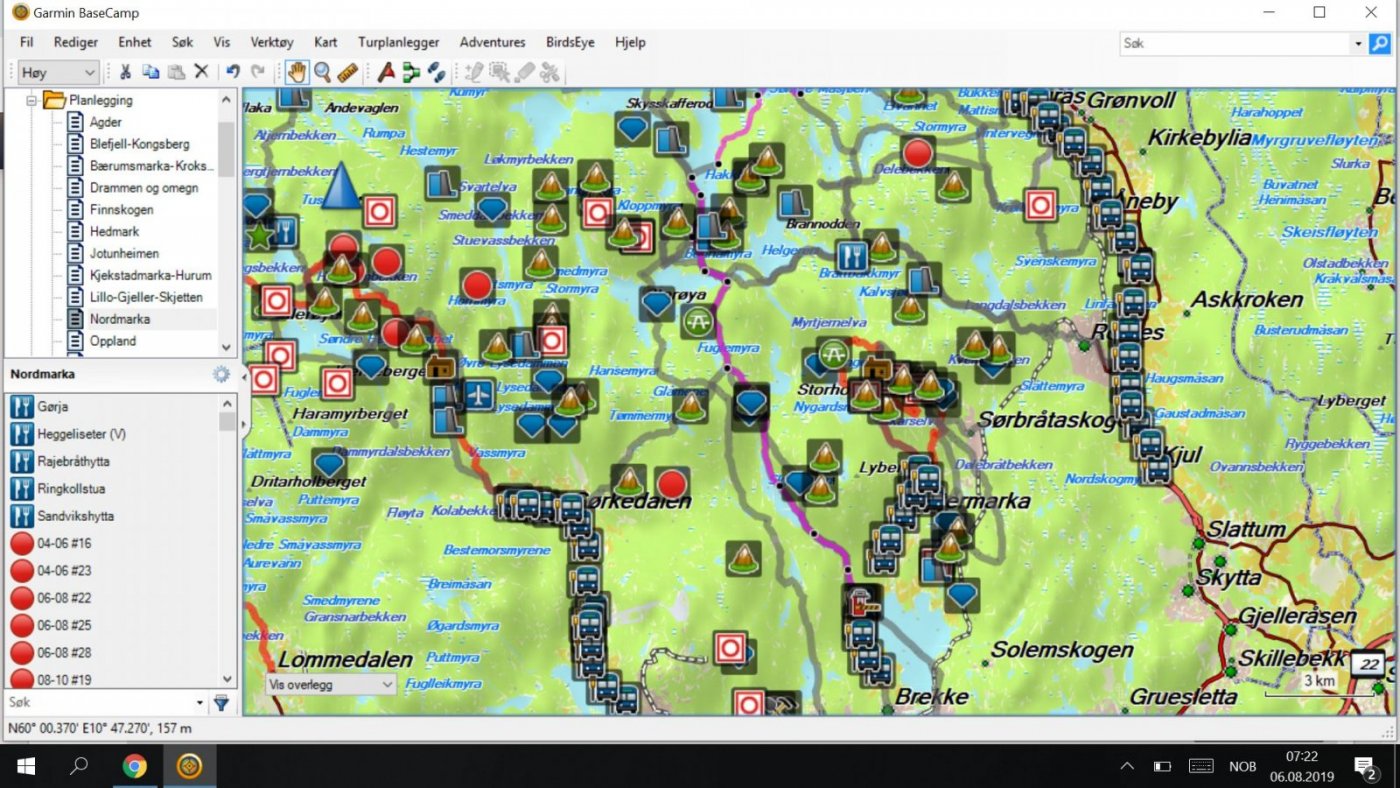The height and width of the screenshot is (788, 1400).
Task: Select the Agder list in tree
Action: coord(106,122)
